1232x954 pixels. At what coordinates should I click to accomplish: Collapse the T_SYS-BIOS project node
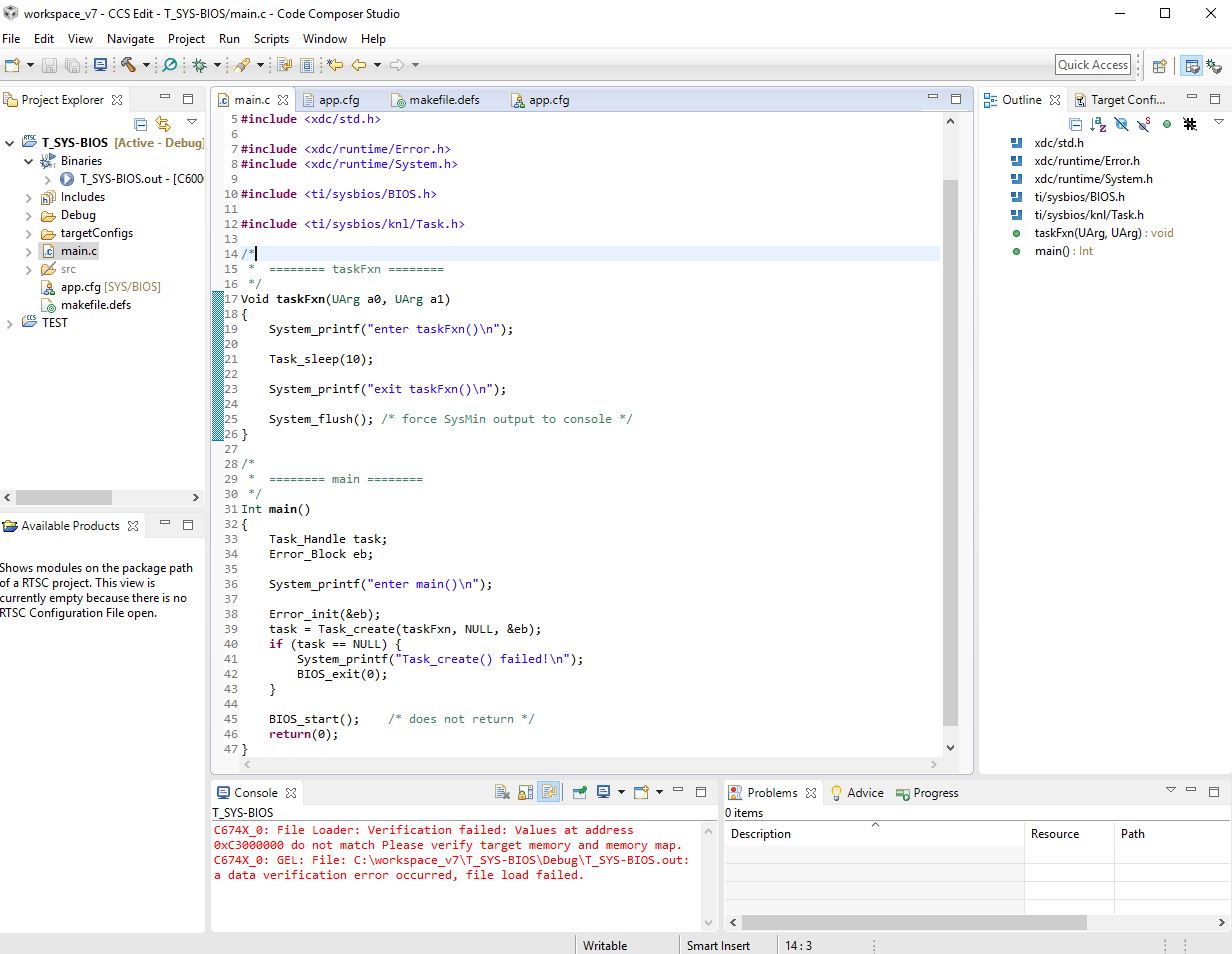pyautogui.click(x=10, y=143)
